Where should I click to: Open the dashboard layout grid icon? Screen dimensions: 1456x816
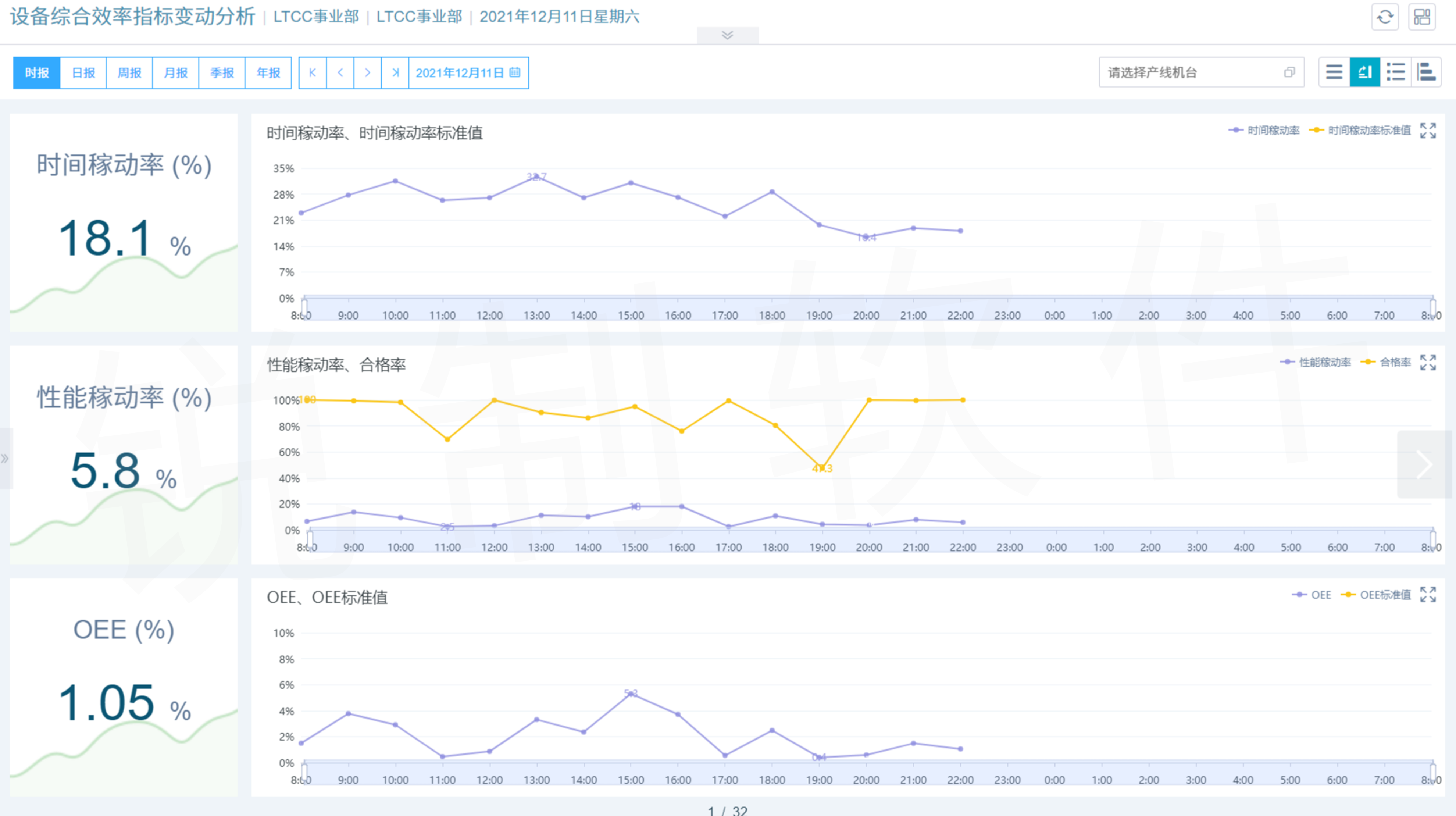click(x=1422, y=17)
